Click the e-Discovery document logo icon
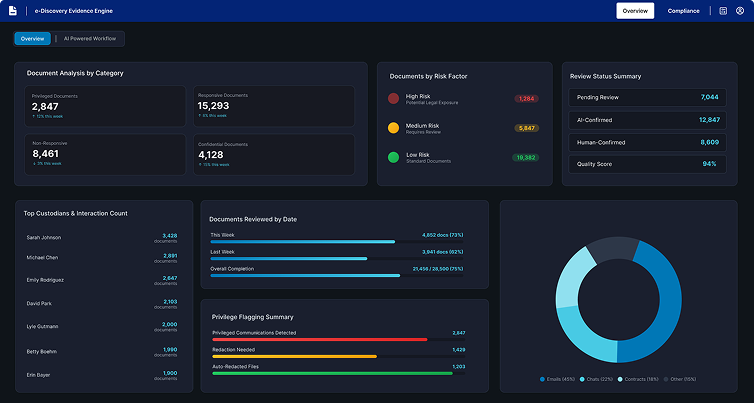 tap(13, 11)
